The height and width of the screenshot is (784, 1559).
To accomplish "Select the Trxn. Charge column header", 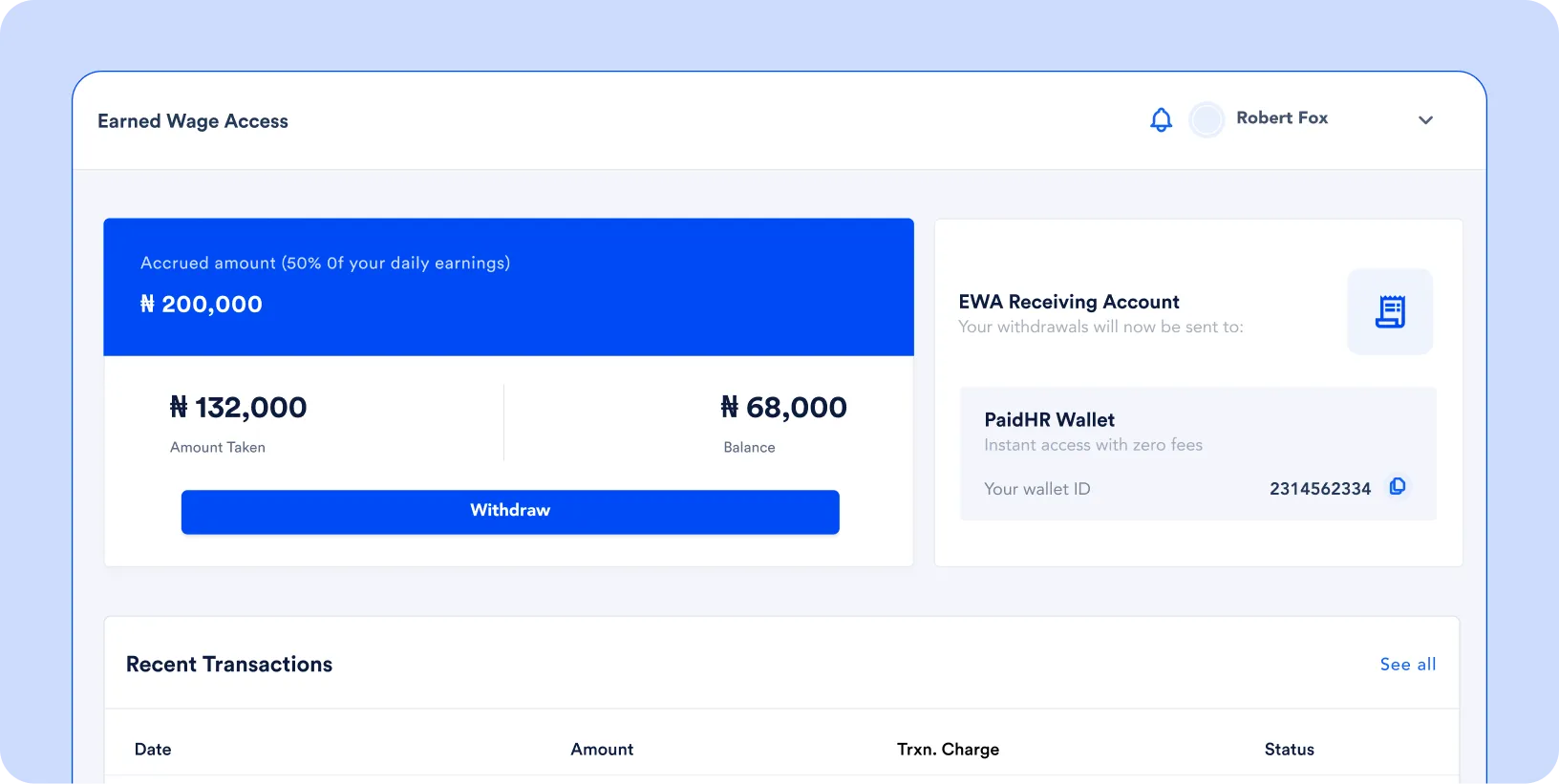I will tap(948, 750).
